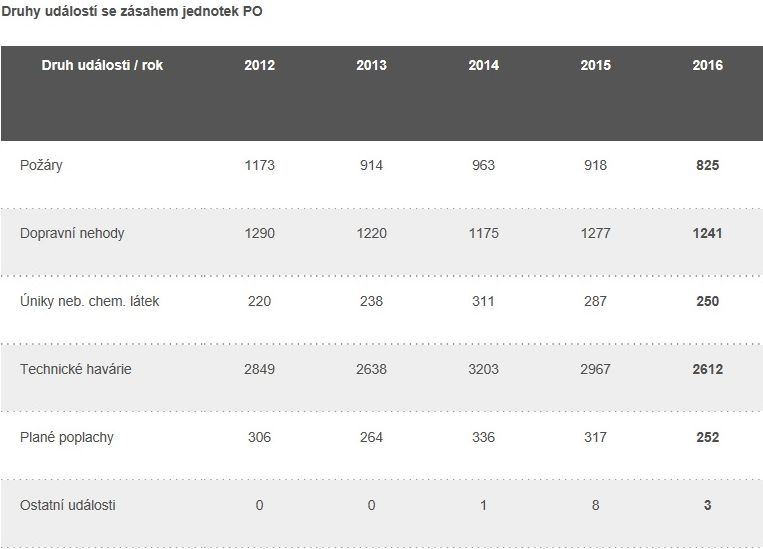Select the Dopravní nehody row label
The width and height of the screenshot is (763, 549).
[x=72, y=234]
